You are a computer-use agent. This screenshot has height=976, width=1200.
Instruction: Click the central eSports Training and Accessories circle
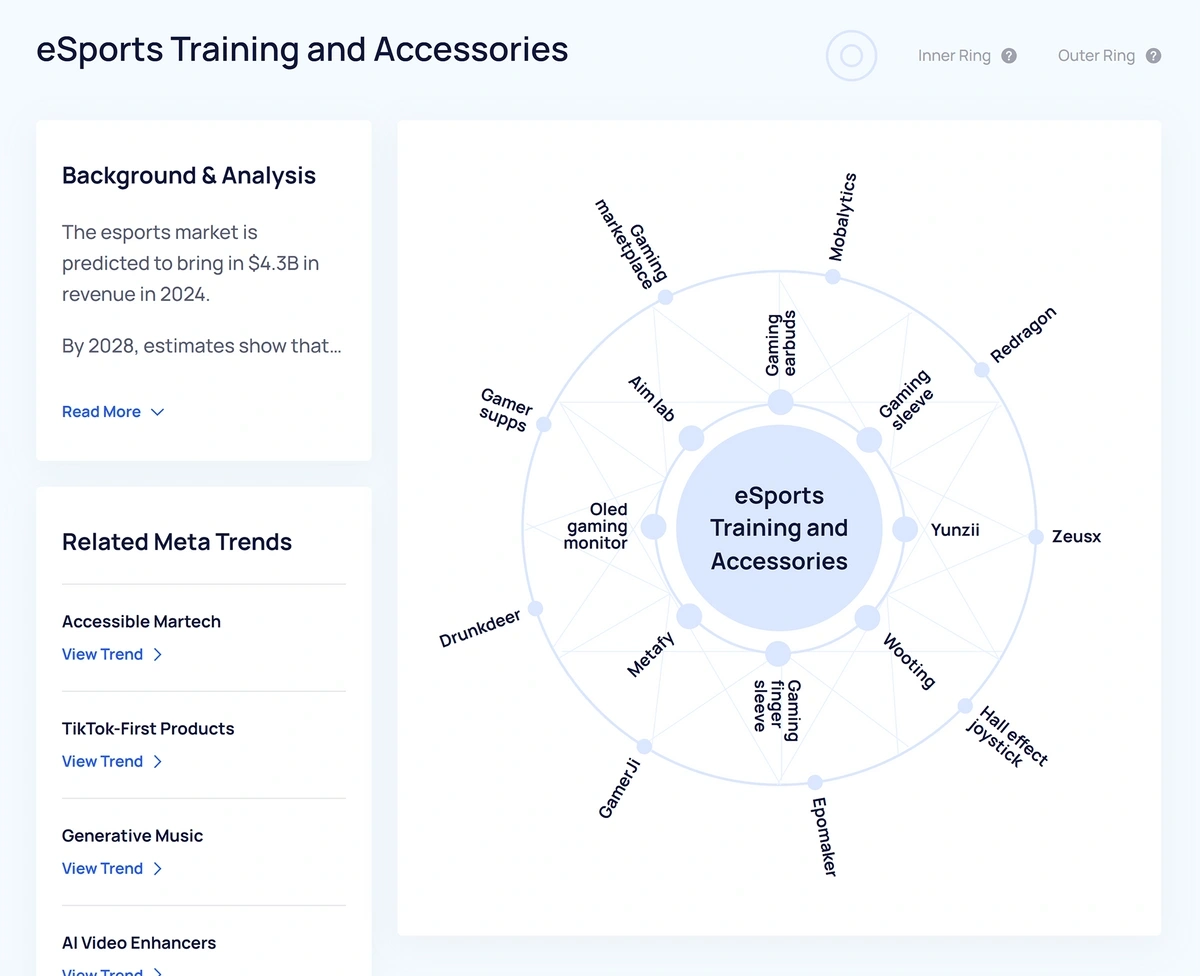click(x=779, y=528)
